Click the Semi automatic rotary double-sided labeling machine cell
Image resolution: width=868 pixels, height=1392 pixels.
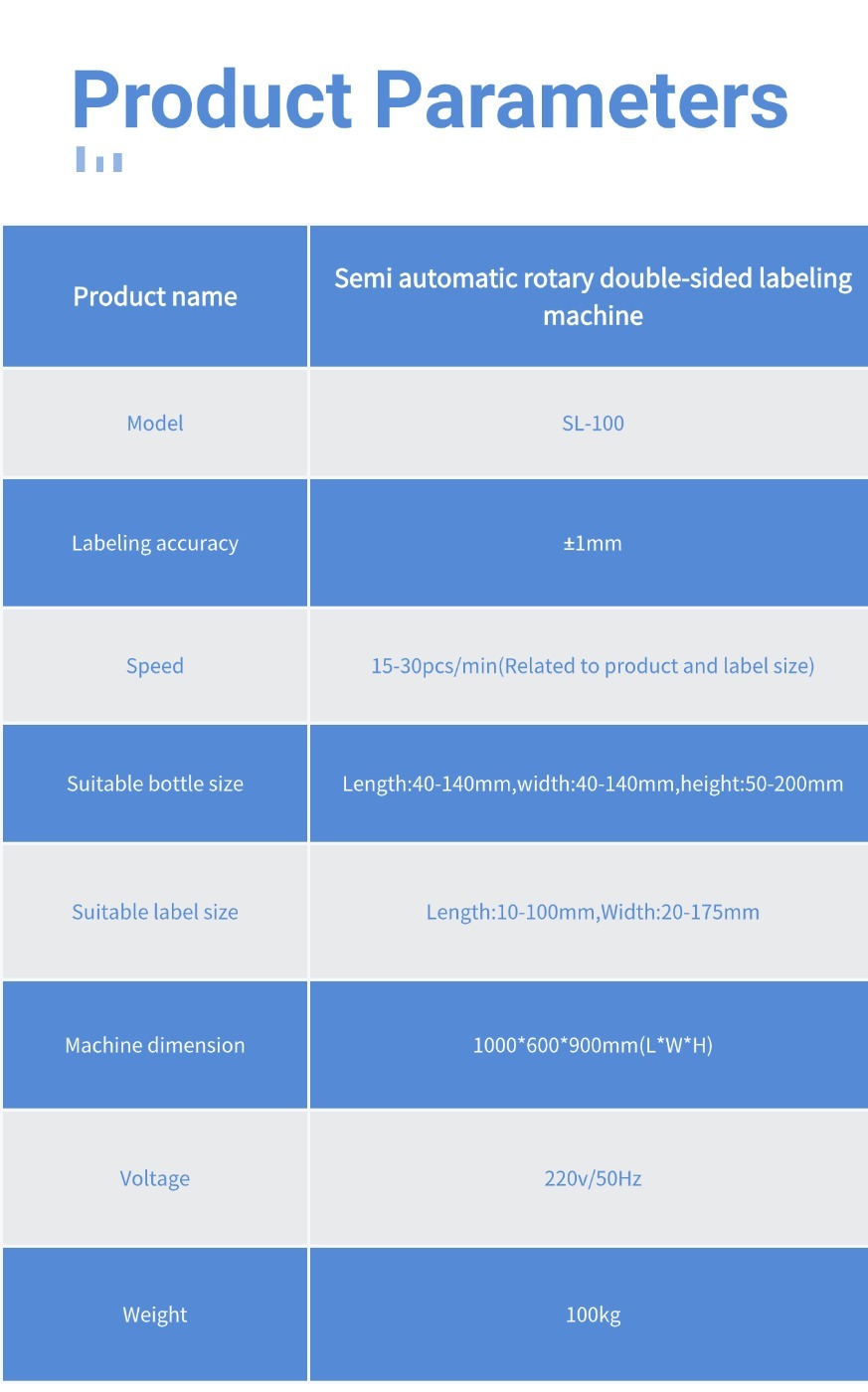[590, 296]
